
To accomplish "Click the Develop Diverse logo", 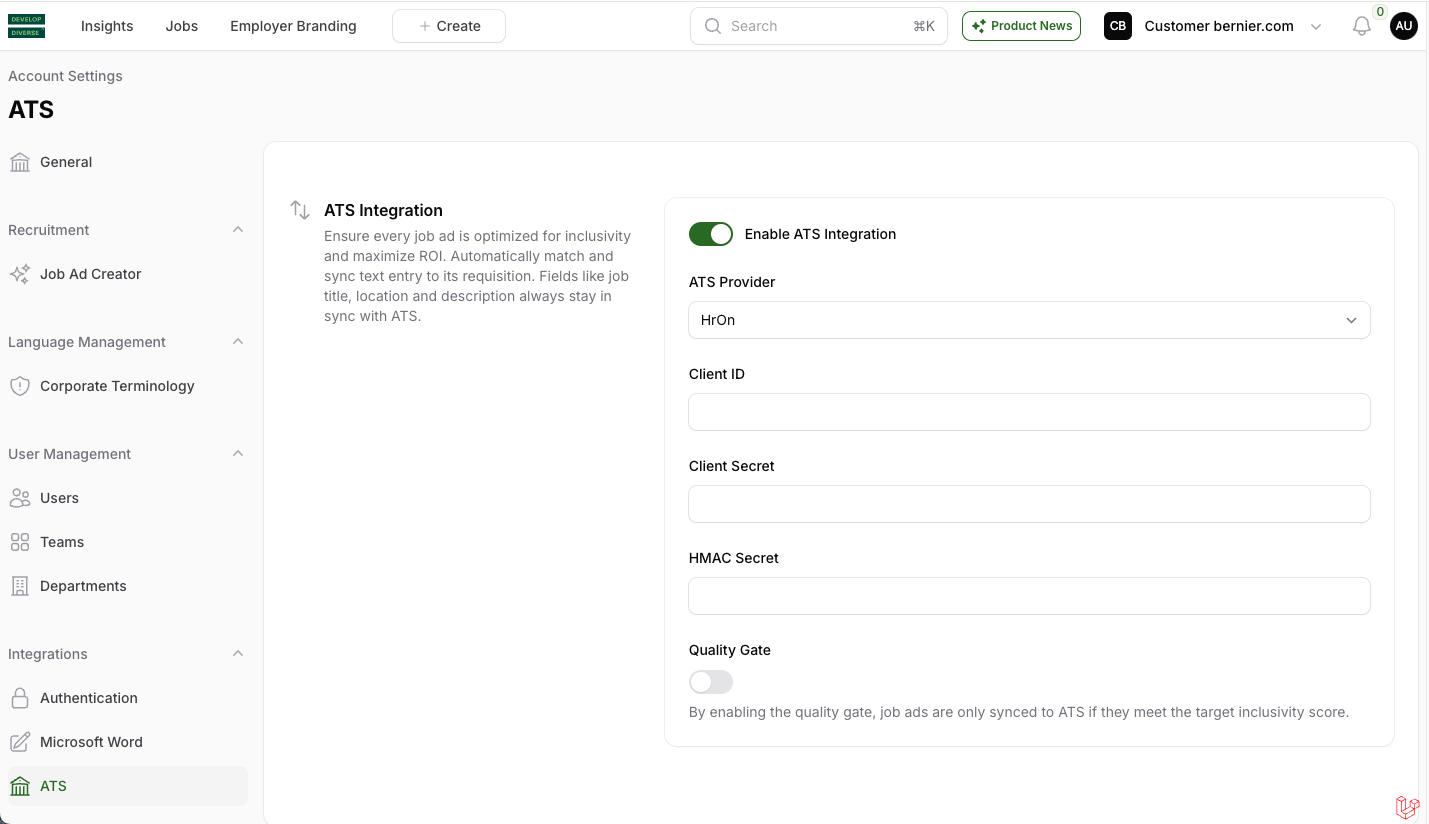I will pyautogui.click(x=27, y=26).
